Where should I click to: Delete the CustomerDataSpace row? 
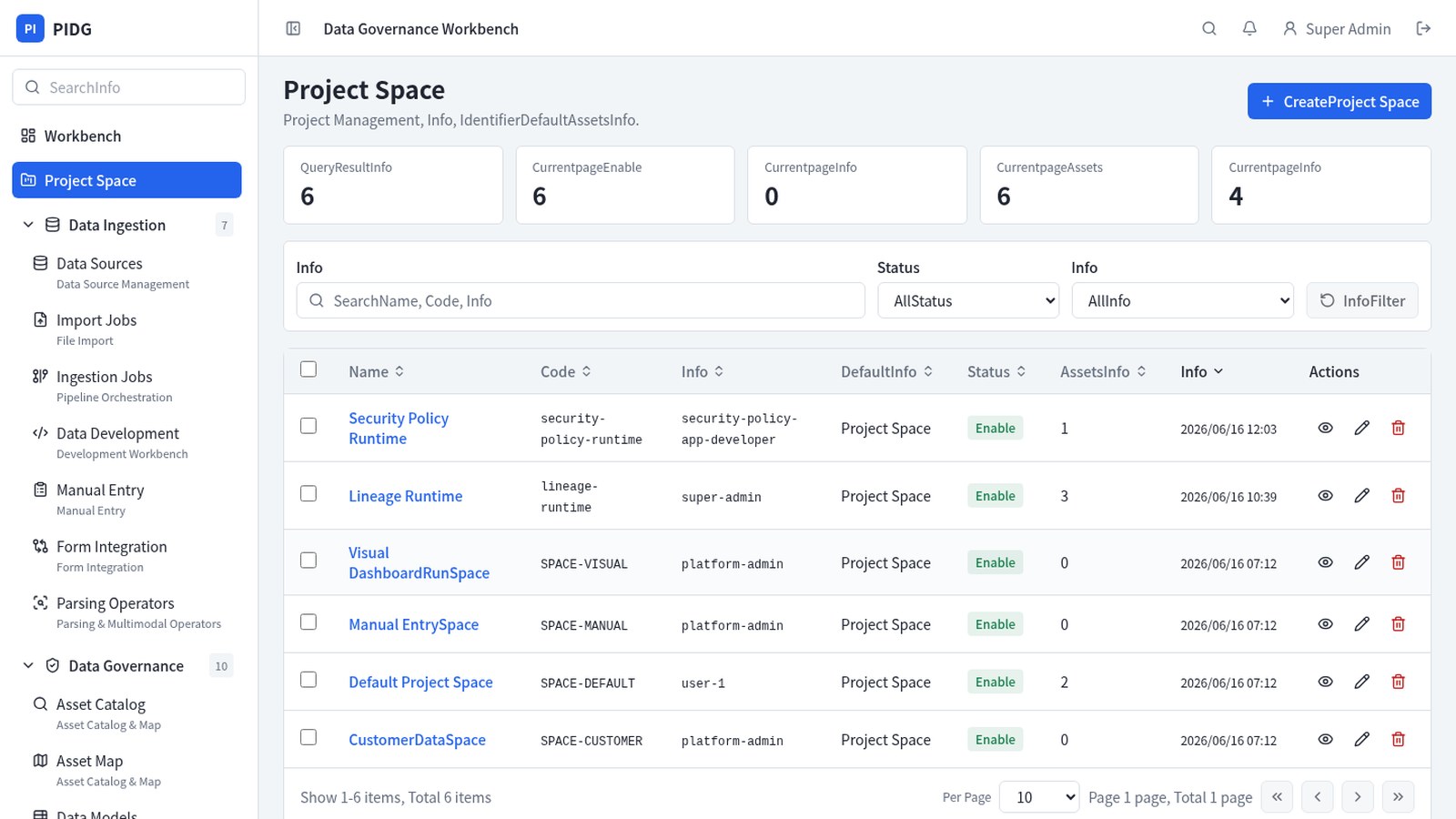click(x=1398, y=740)
